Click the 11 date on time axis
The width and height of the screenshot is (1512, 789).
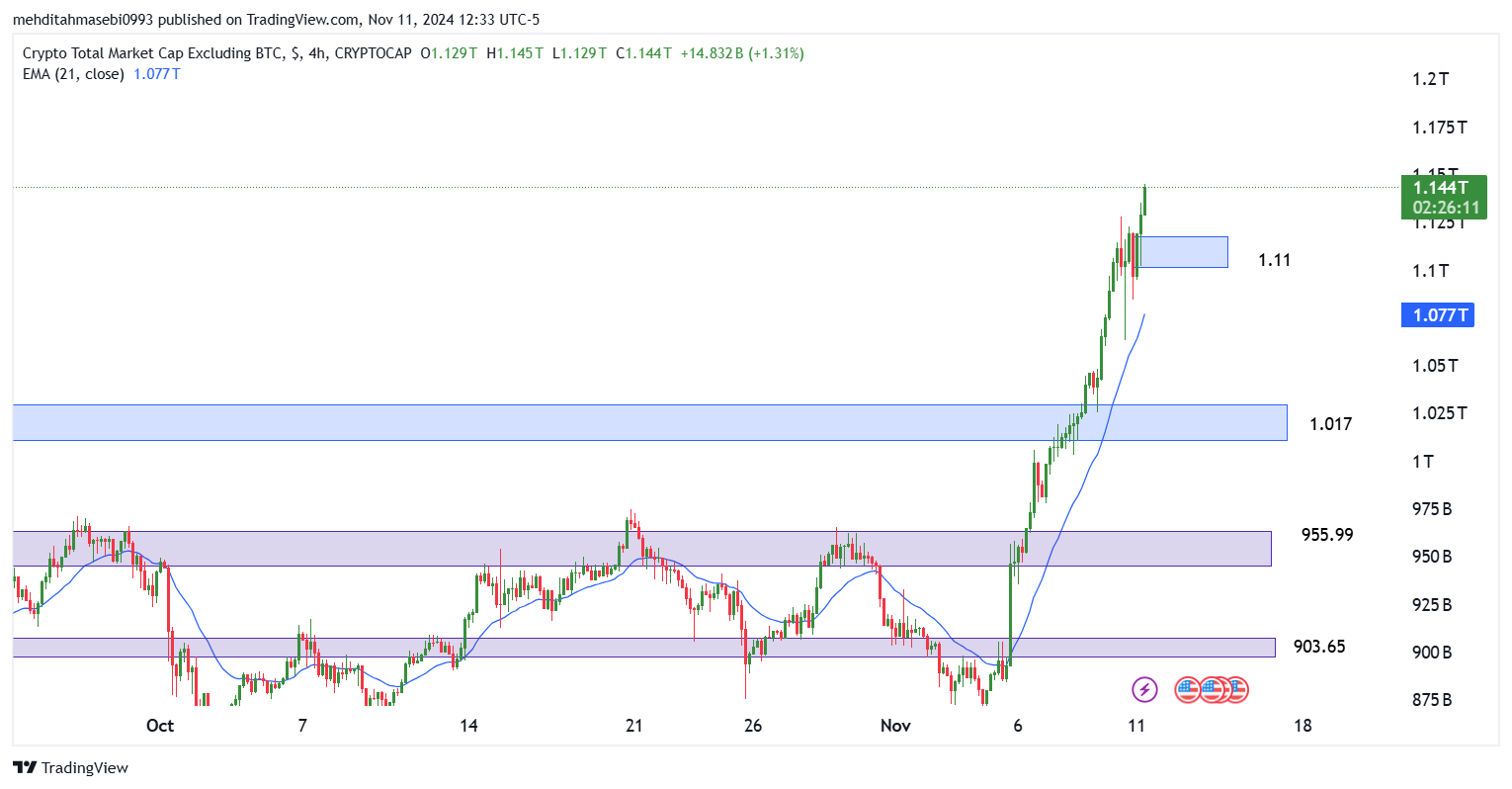coord(1136,726)
